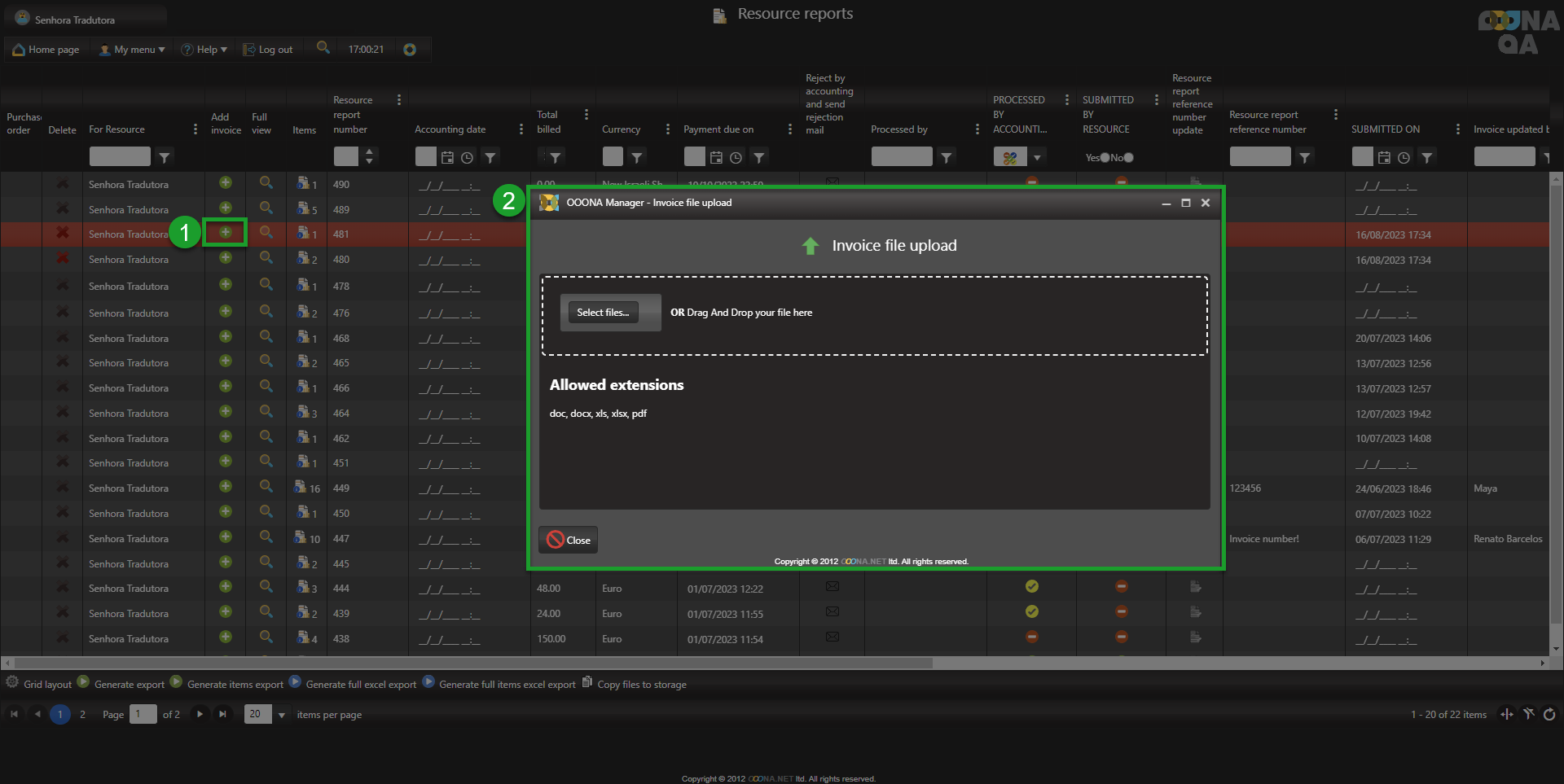Select No radio under Submitted by Resource
This screenshot has height=784, width=1564.
(x=1128, y=158)
